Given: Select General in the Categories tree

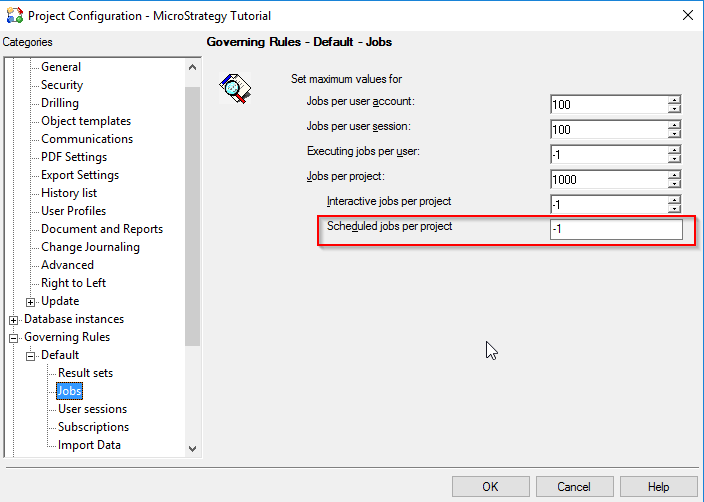Looking at the screenshot, I should (61, 67).
